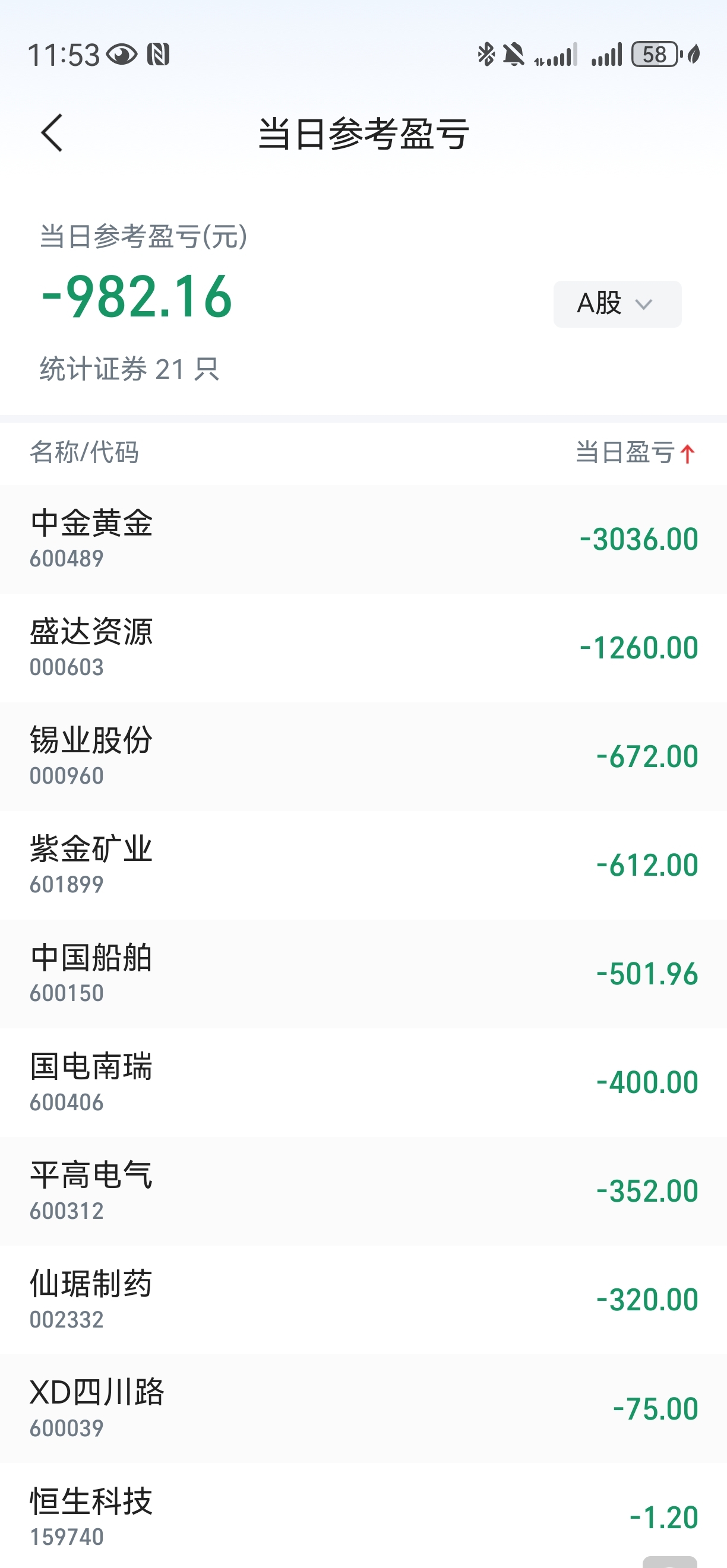Tap the battery 58 indicator icon
The width and height of the screenshot is (727, 1568).
[x=656, y=55]
